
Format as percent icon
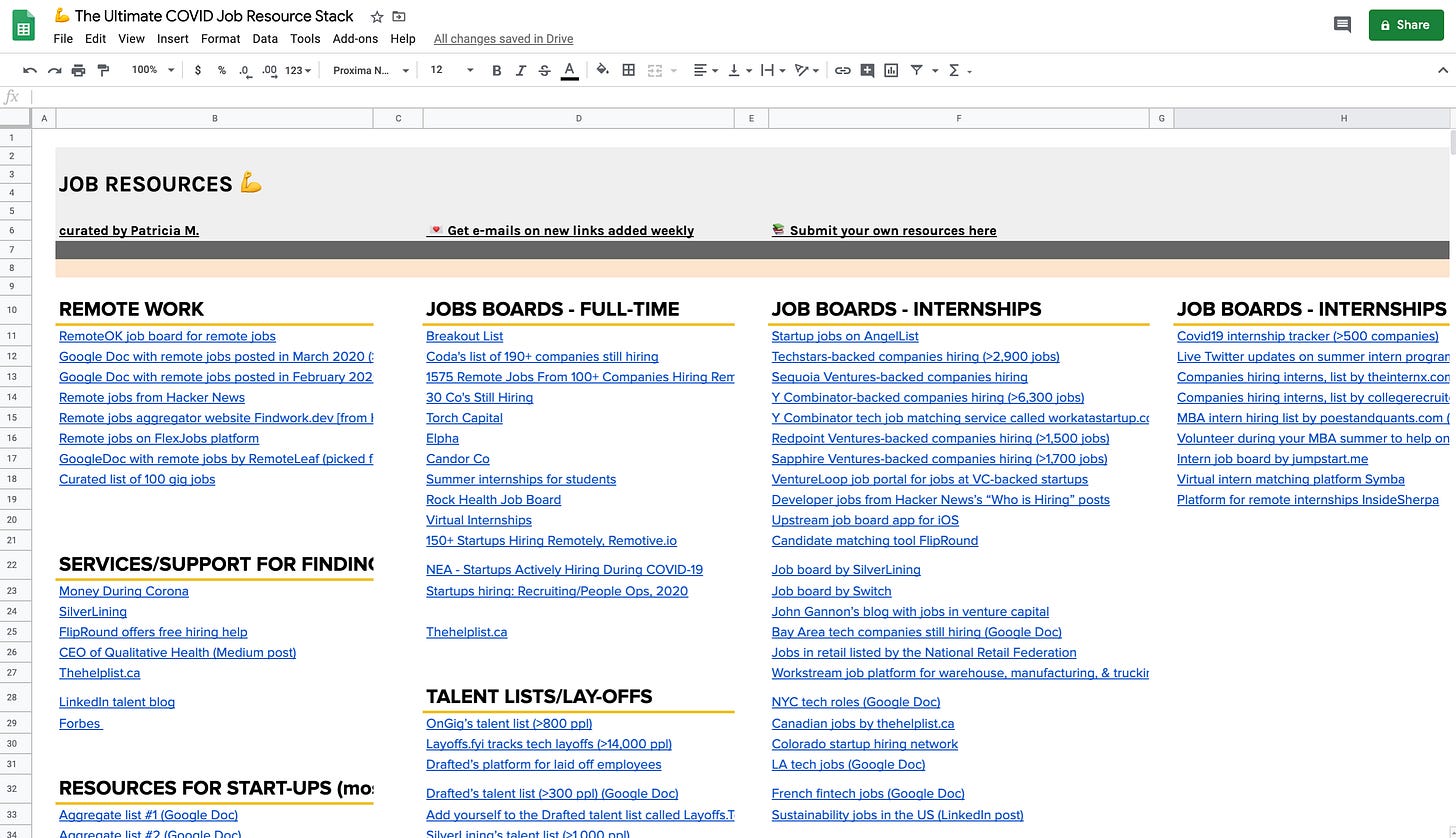(x=222, y=70)
